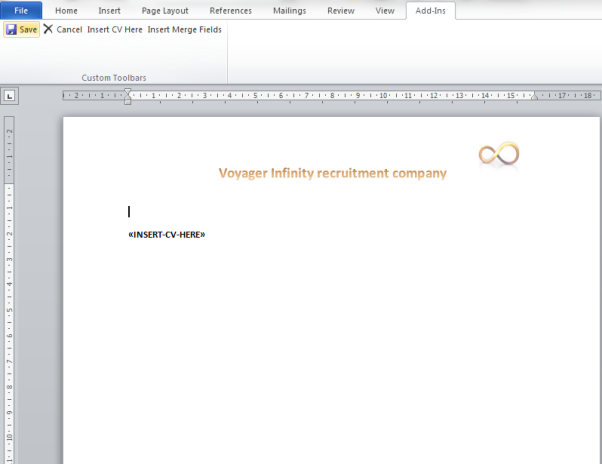Image resolution: width=602 pixels, height=464 pixels.
Task: Select the infinity logo image in header
Action: pos(498,154)
